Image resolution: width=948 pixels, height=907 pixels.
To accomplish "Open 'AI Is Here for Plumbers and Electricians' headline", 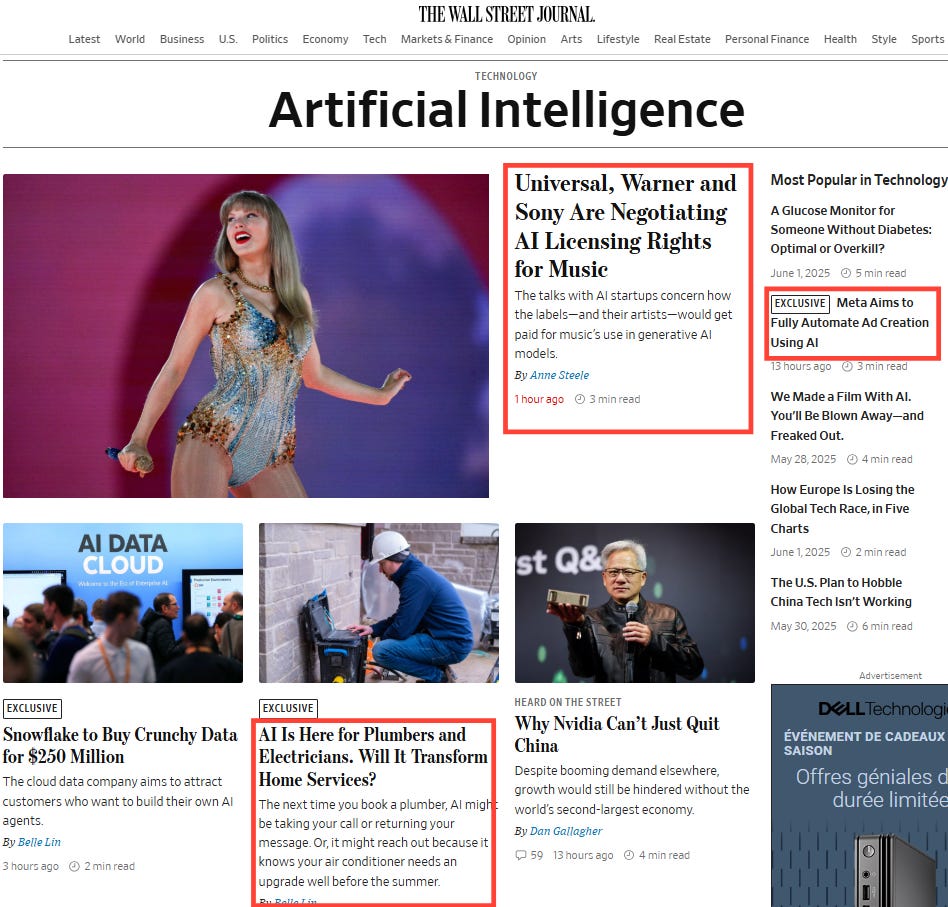I will click(373, 756).
